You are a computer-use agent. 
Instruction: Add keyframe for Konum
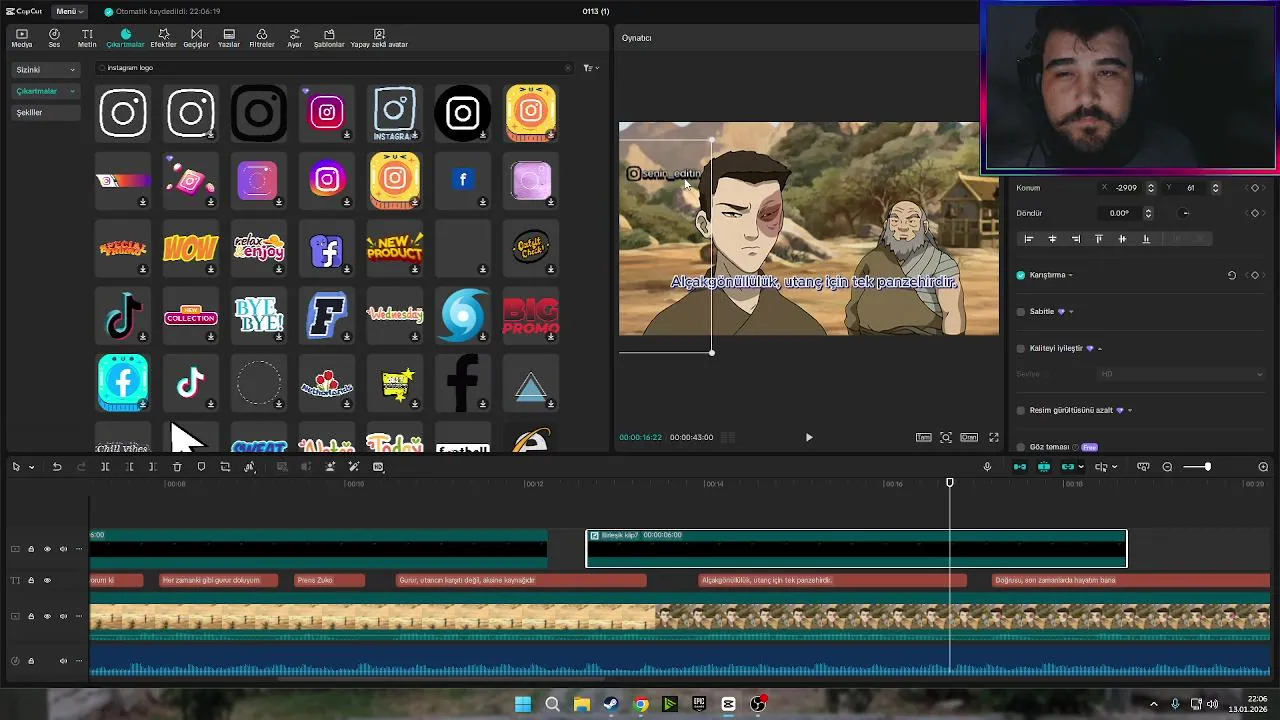(1255, 188)
